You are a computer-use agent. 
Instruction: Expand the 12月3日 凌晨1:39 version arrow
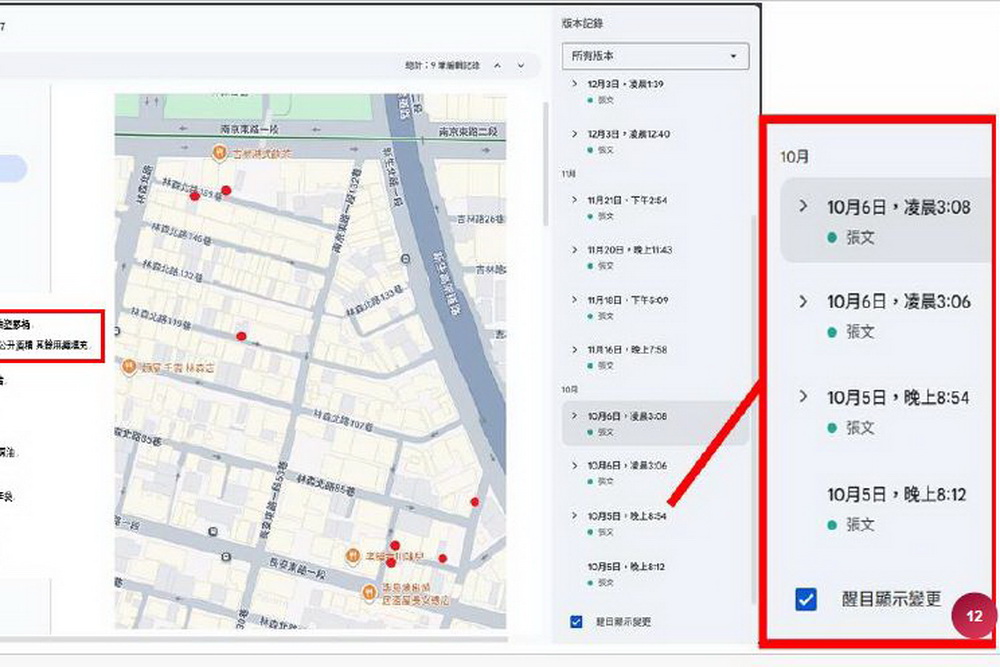(x=574, y=84)
